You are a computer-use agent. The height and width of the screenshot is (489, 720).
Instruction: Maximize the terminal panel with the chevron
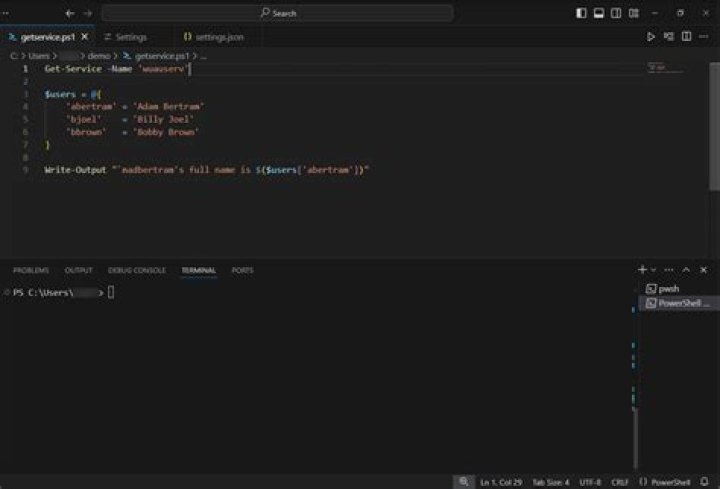point(686,270)
